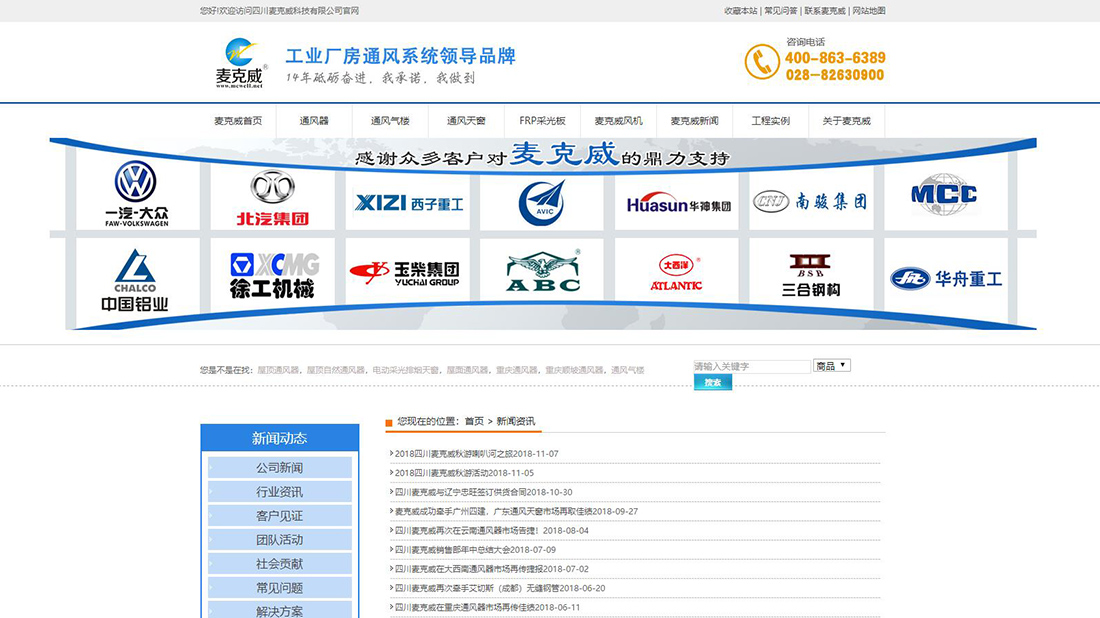The image size is (1100, 618).
Task: Click the 玉柴集团 Yuchai logo tile
Action: (x=408, y=271)
